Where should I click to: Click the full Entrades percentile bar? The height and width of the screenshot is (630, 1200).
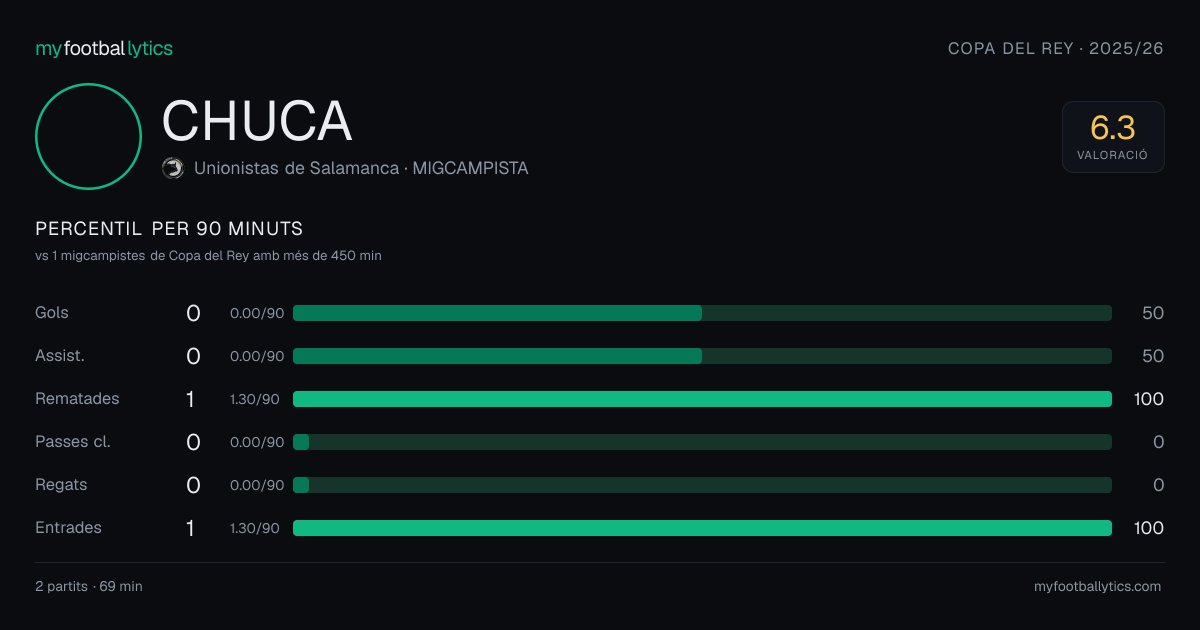[x=702, y=528]
